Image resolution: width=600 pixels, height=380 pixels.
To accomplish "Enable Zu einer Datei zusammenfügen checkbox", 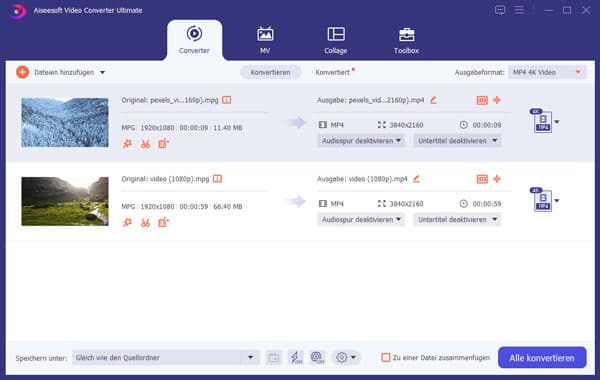I will point(386,358).
